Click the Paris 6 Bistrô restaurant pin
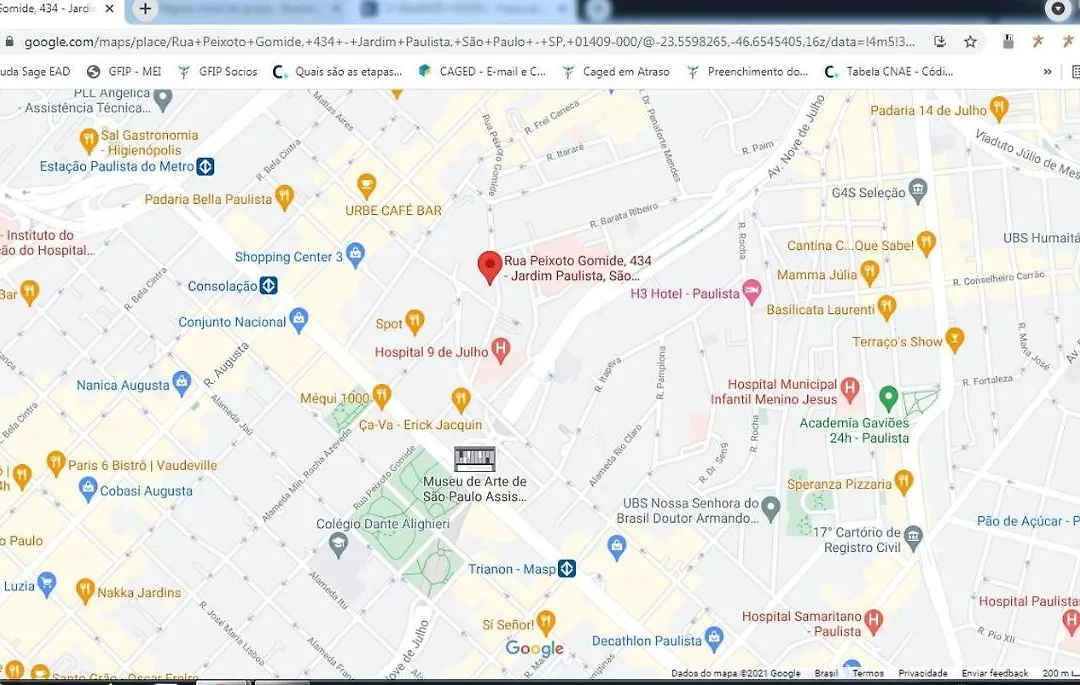The height and width of the screenshot is (685, 1080). [56, 463]
